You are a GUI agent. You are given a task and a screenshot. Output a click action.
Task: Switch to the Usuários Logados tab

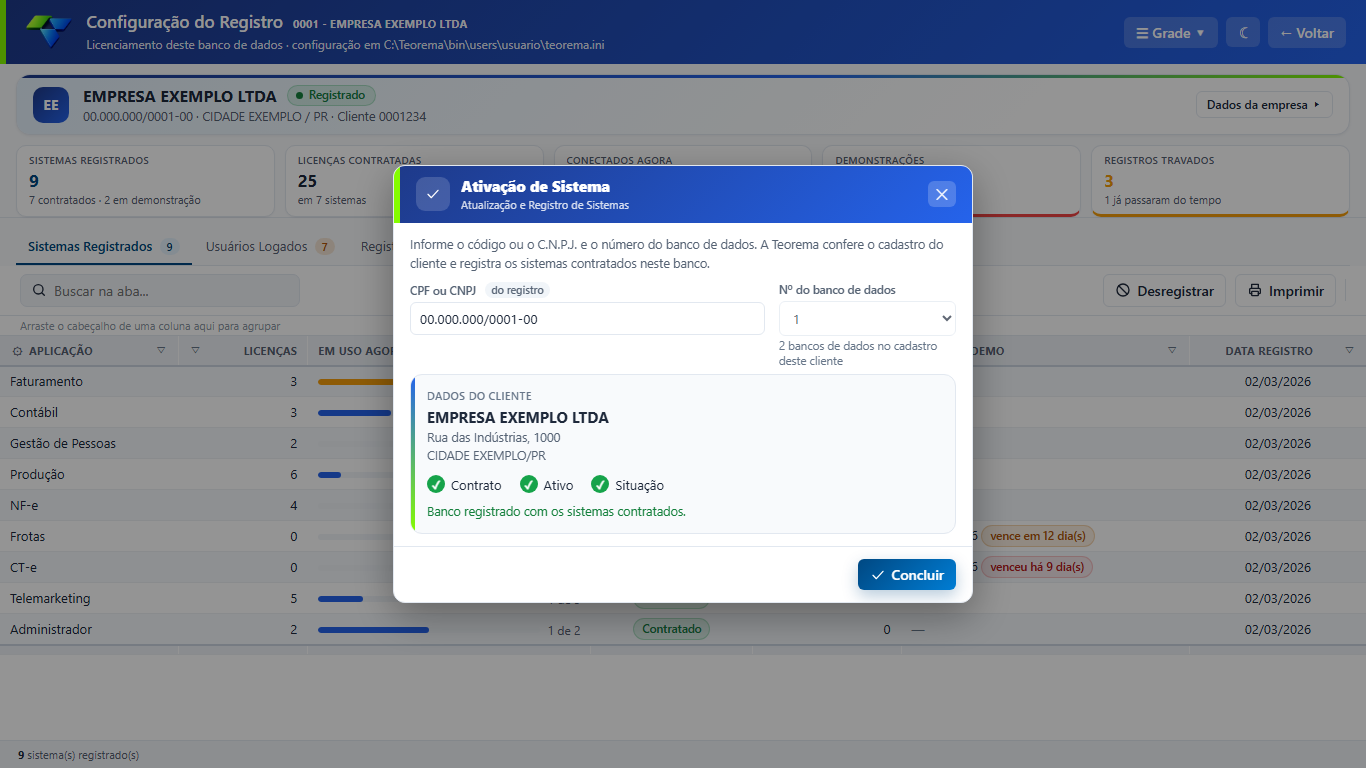(x=270, y=247)
